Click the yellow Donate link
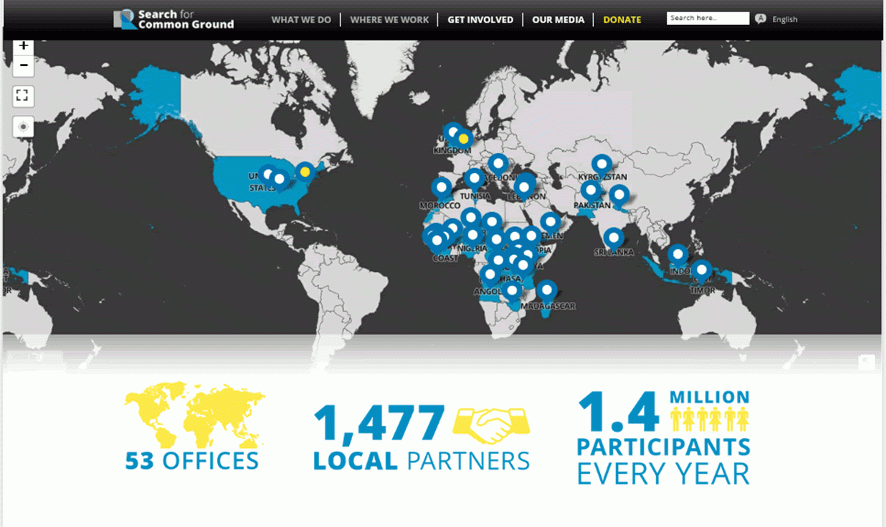This screenshot has width=886, height=527. coord(622,20)
